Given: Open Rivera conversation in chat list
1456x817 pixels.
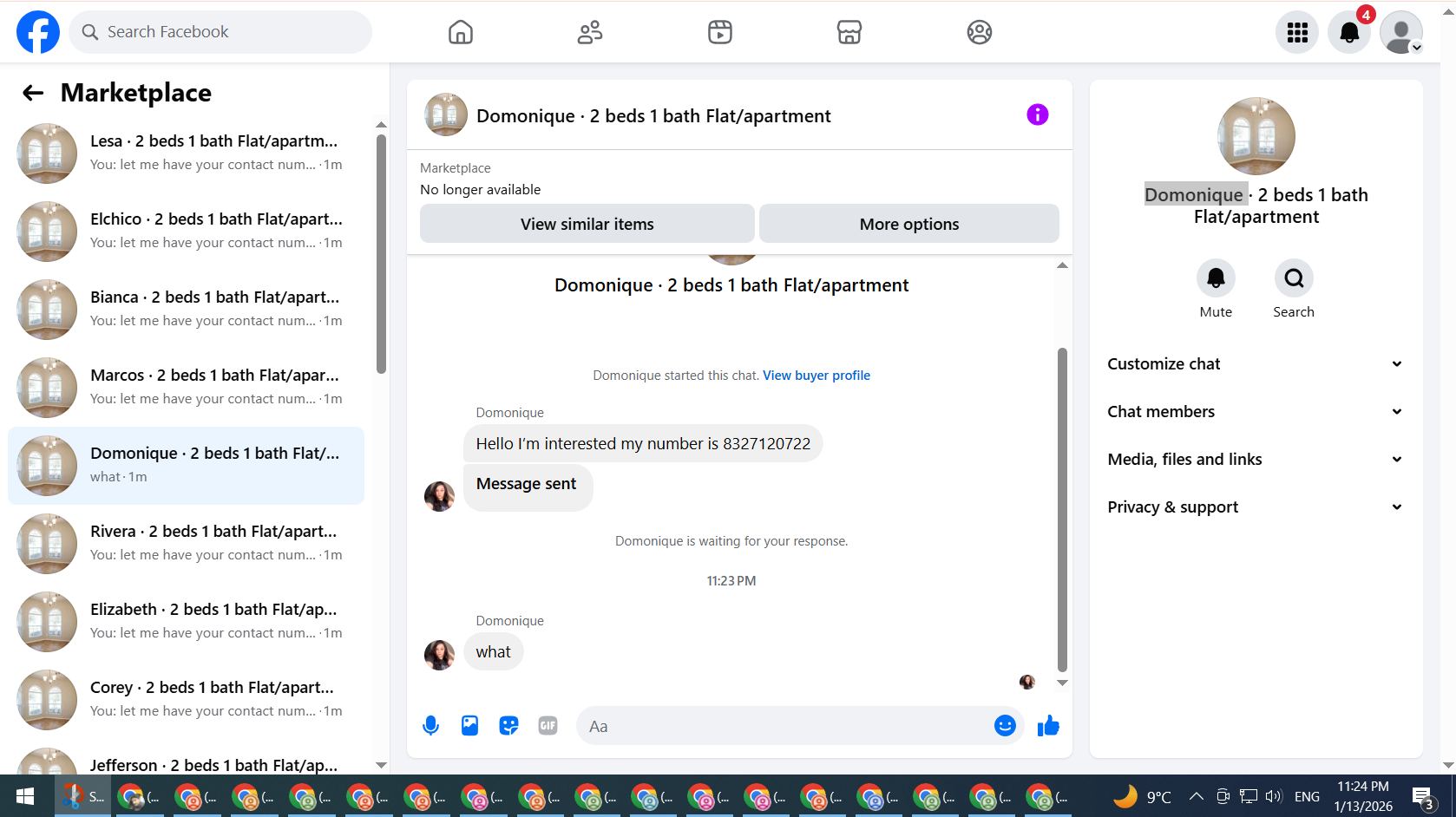Looking at the screenshot, I should click(x=187, y=544).
